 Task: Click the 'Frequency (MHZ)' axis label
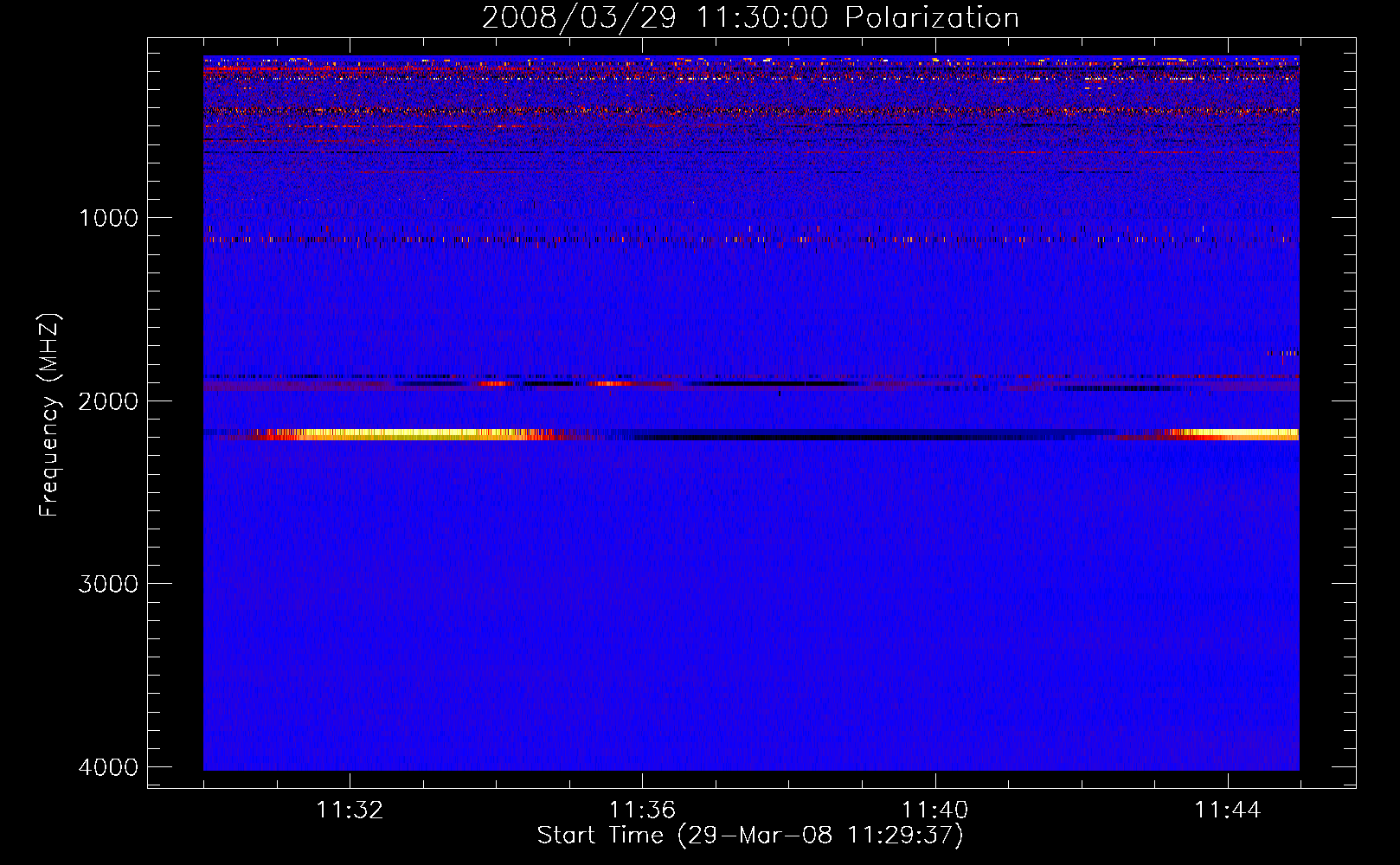click(x=49, y=415)
